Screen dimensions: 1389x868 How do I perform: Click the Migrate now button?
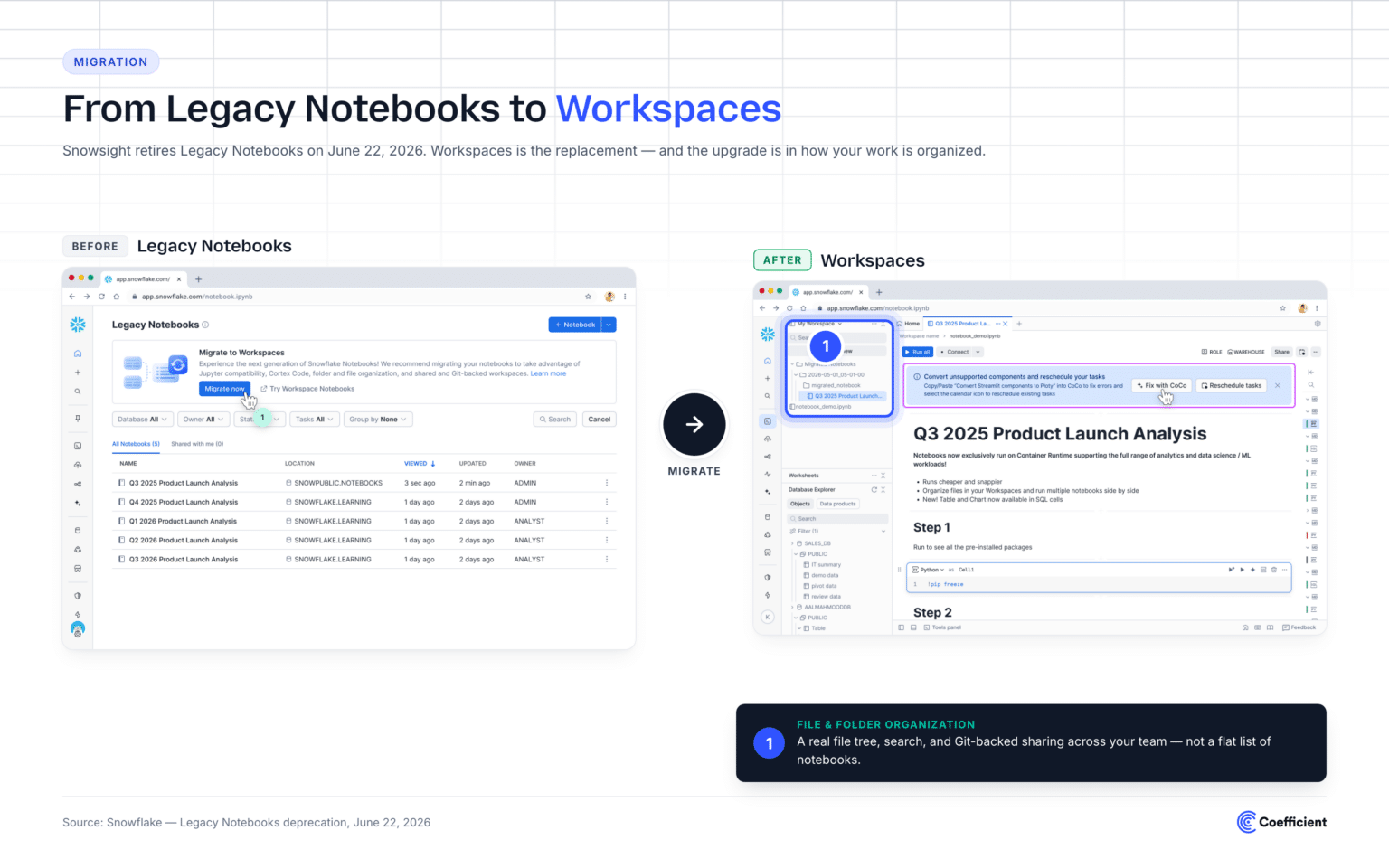point(224,389)
